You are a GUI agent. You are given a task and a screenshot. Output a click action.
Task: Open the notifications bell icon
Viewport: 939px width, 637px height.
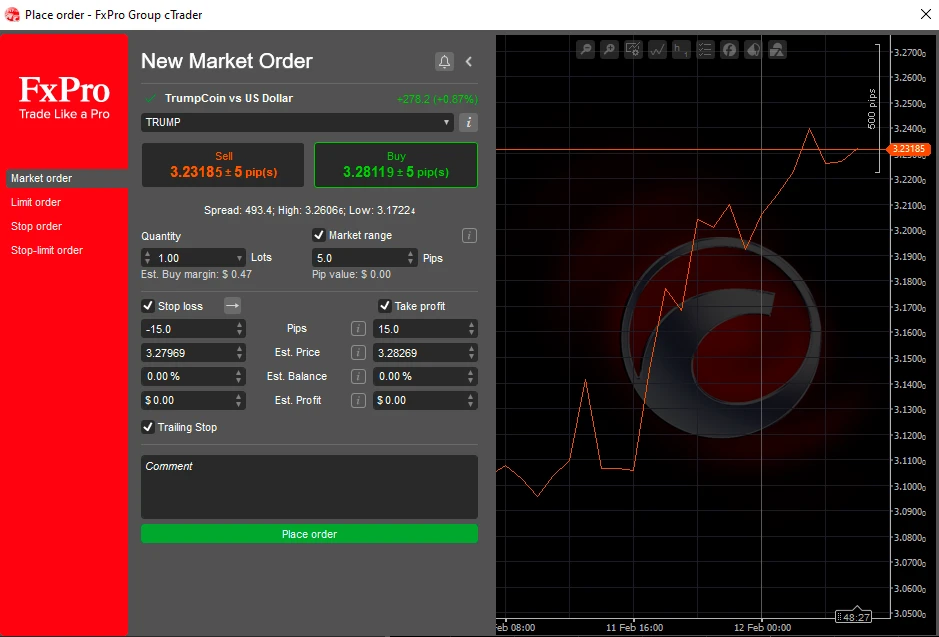point(444,61)
